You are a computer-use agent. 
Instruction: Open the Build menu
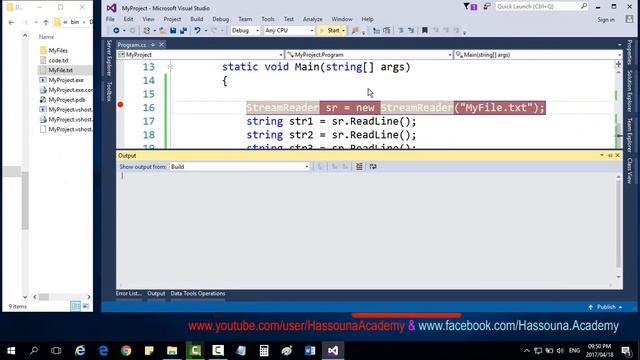(197, 19)
